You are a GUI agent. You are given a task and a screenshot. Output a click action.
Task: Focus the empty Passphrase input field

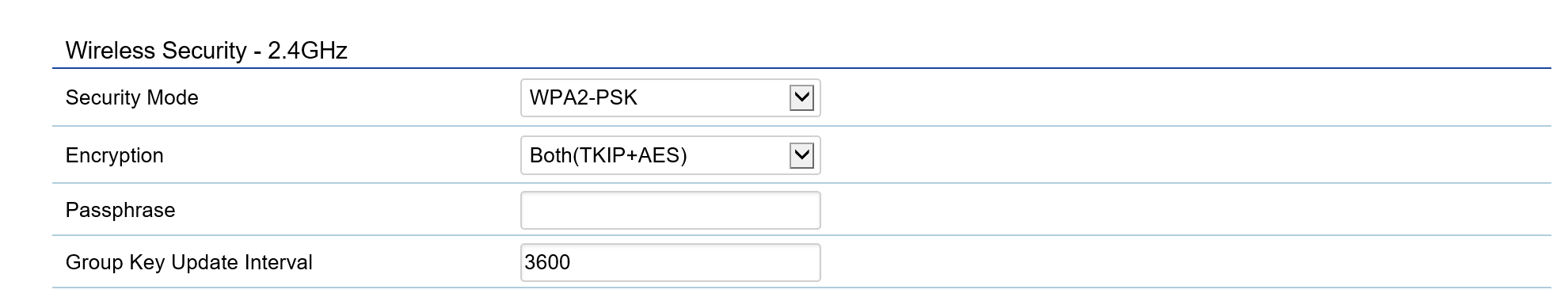671,210
